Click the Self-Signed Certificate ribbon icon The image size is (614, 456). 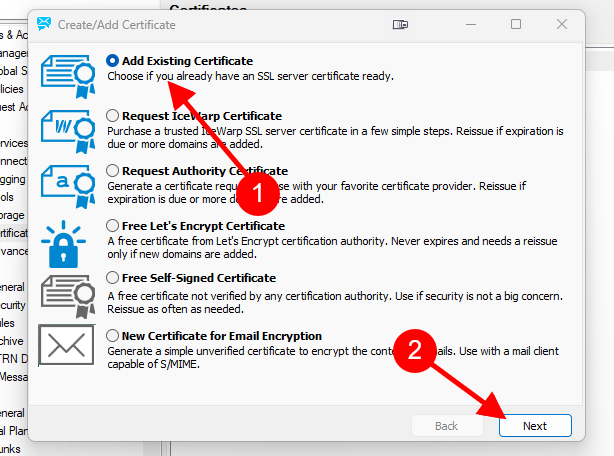pos(67,291)
